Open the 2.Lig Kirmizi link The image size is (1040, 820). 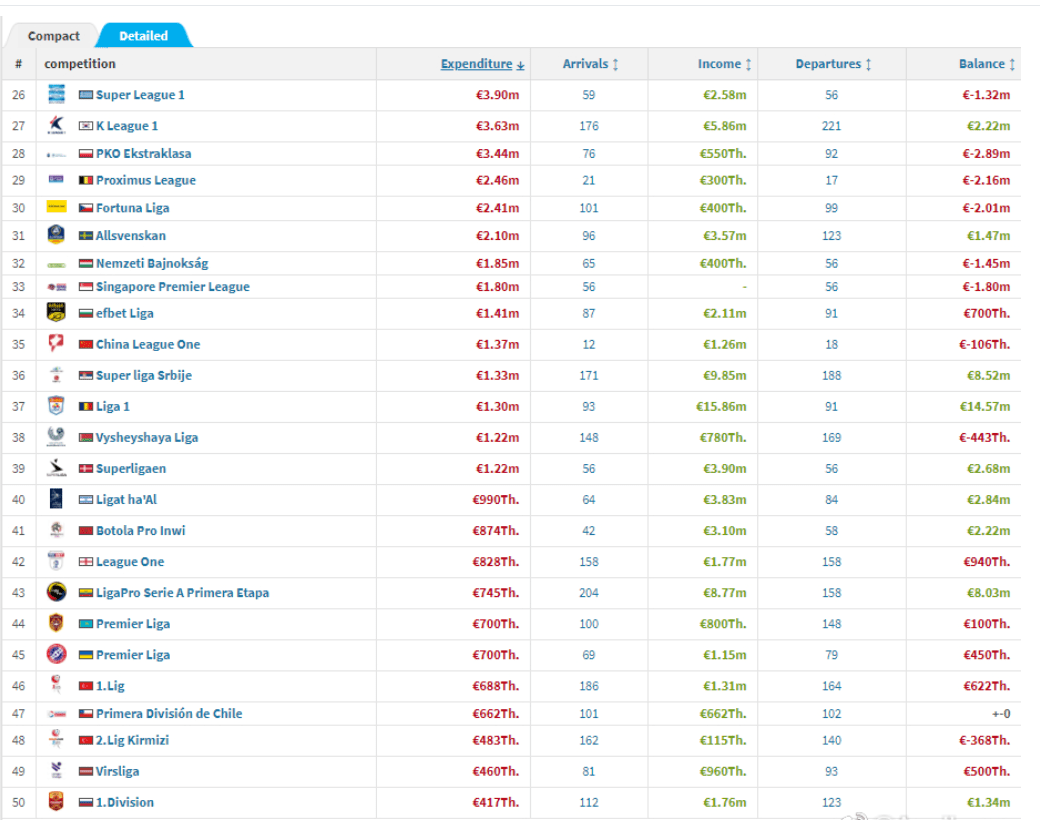coord(133,740)
